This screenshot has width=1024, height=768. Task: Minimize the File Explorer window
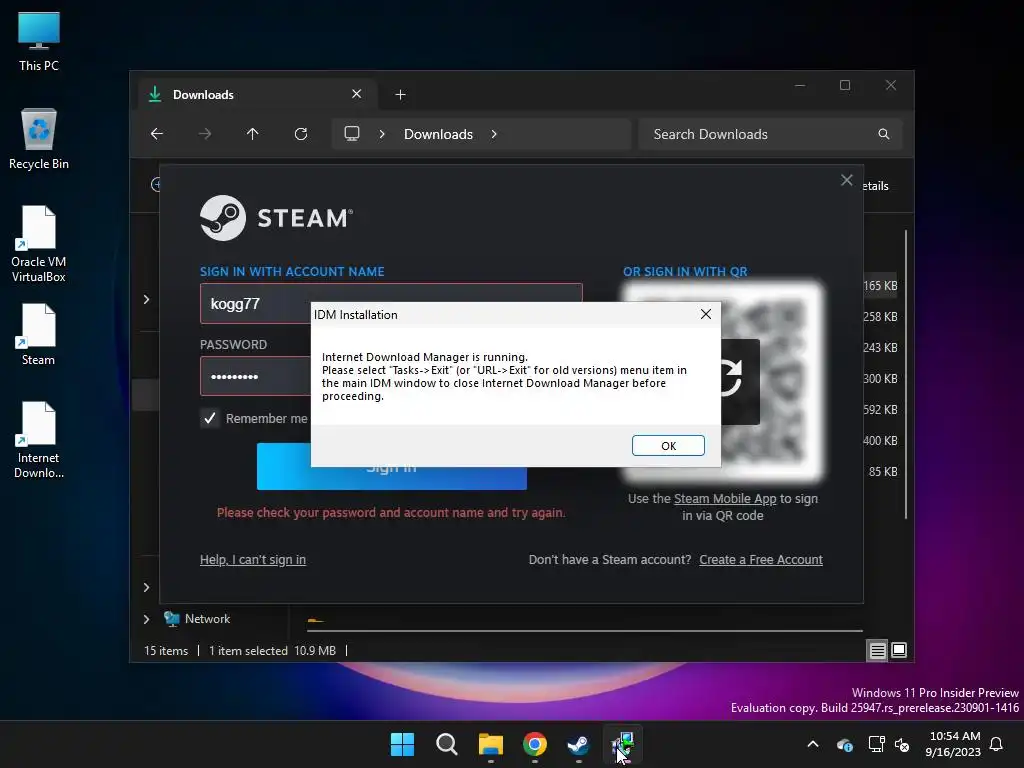coord(800,86)
